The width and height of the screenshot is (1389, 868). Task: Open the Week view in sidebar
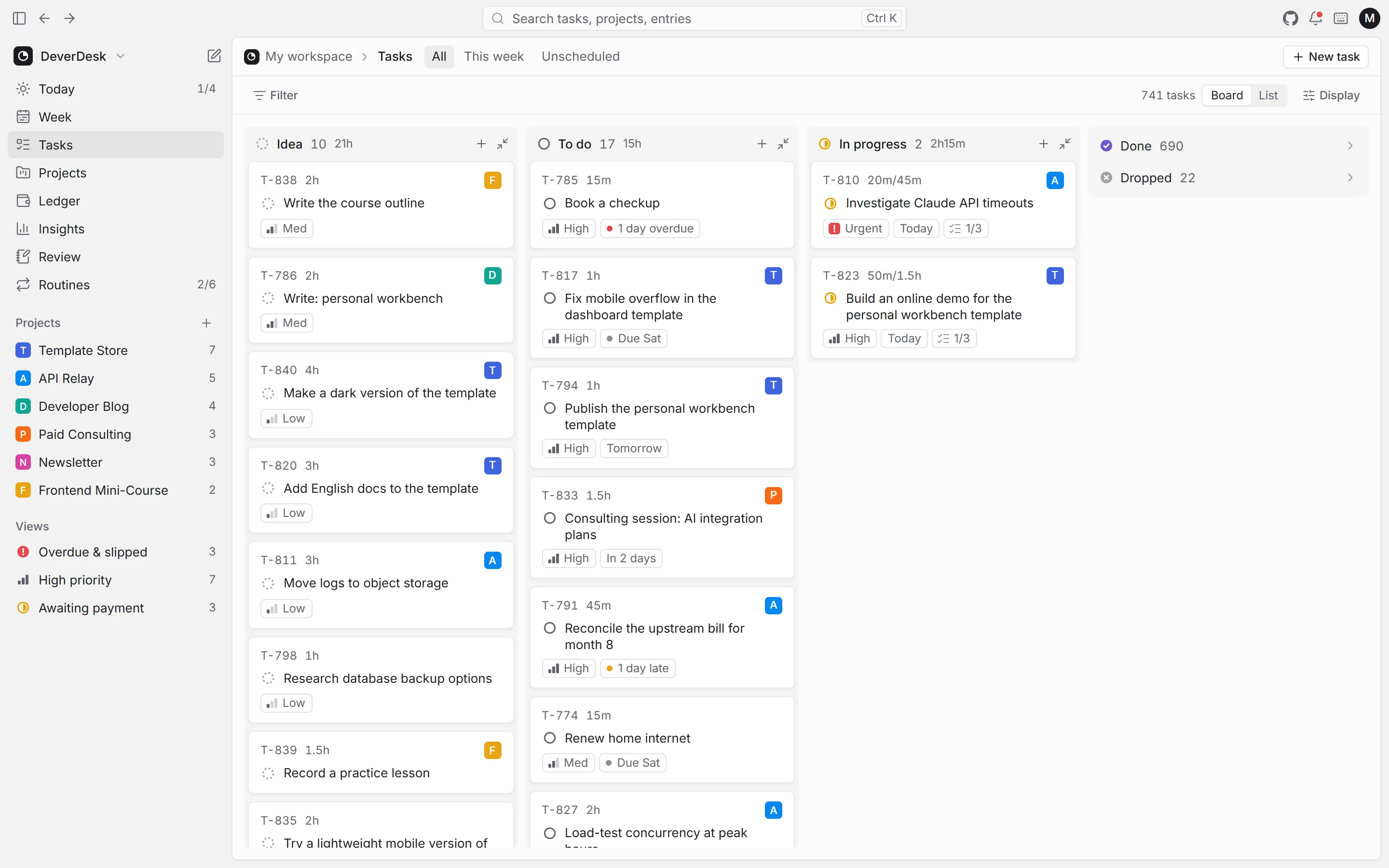pyautogui.click(x=115, y=117)
